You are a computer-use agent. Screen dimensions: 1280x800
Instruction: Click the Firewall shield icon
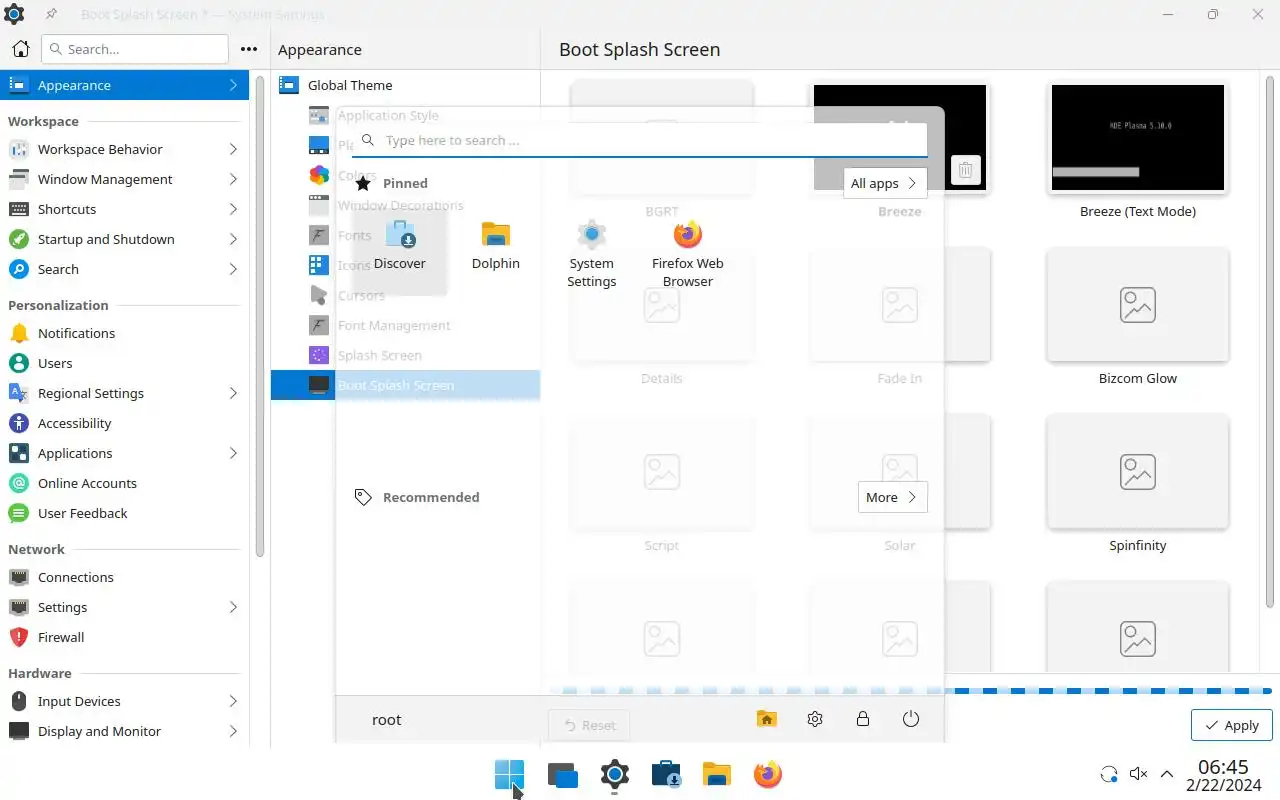click(19, 637)
